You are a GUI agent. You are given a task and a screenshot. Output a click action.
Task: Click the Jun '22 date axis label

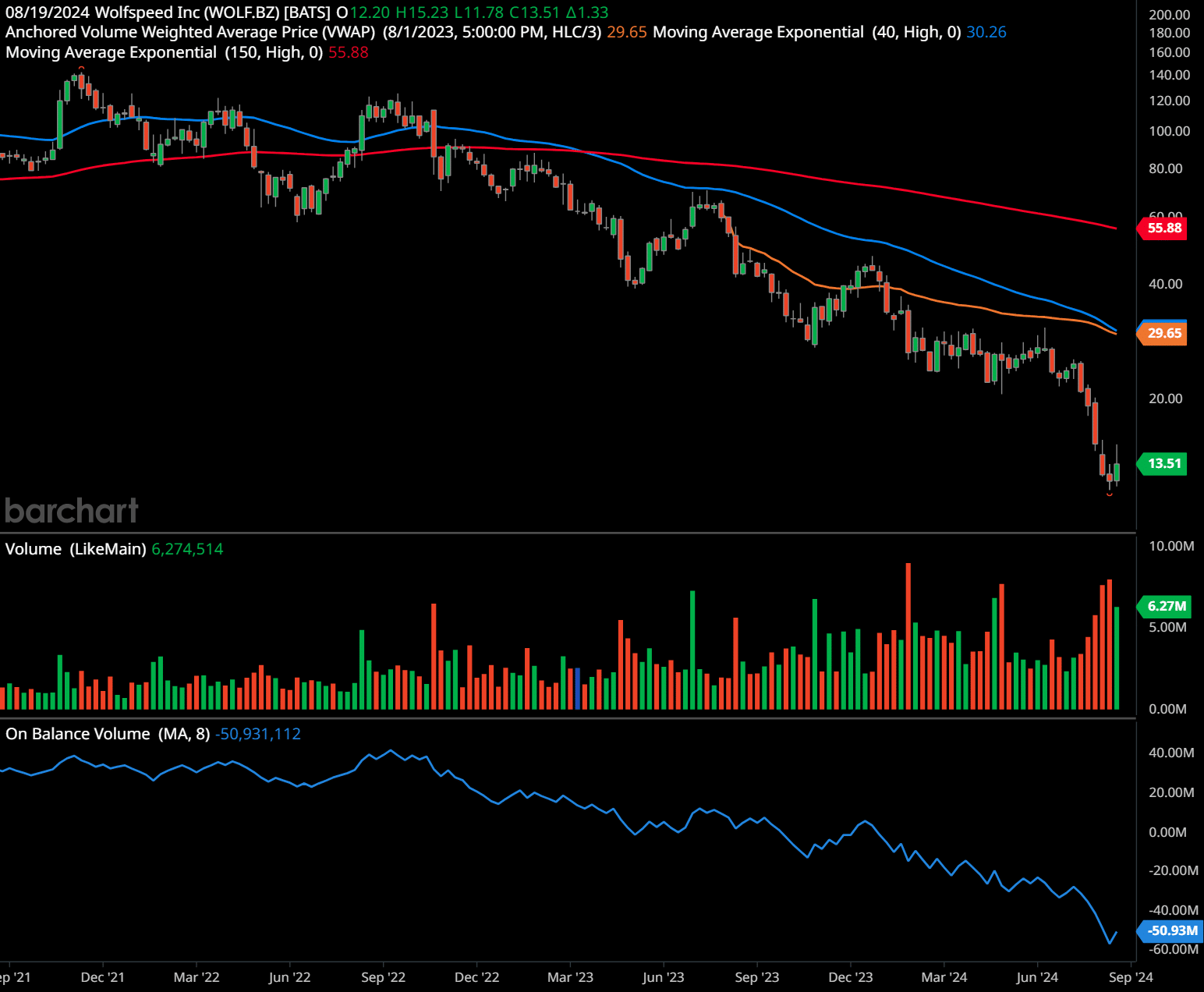pos(289,977)
